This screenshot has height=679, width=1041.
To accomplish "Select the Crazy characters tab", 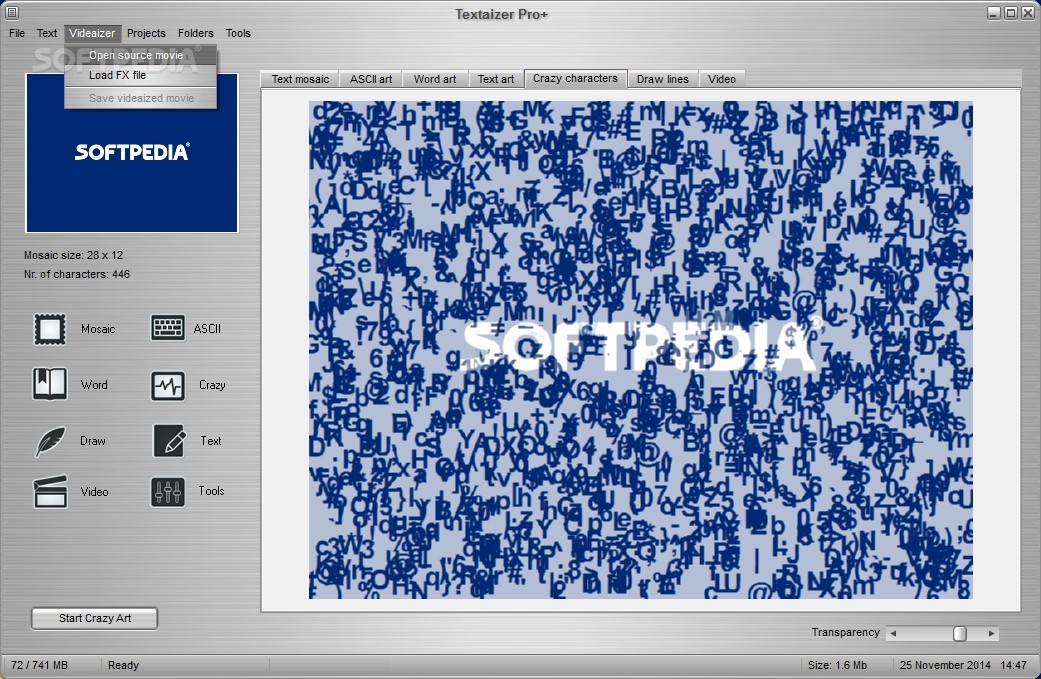I will pos(575,78).
